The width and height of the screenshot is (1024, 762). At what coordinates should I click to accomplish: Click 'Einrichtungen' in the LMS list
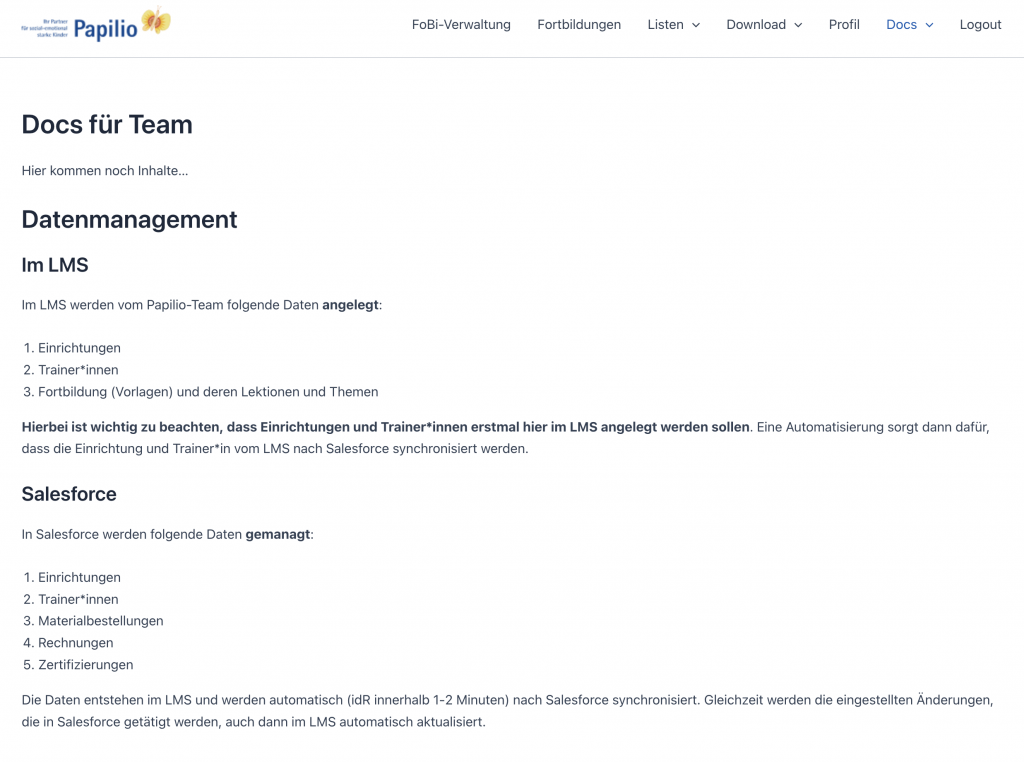(79, 348)
